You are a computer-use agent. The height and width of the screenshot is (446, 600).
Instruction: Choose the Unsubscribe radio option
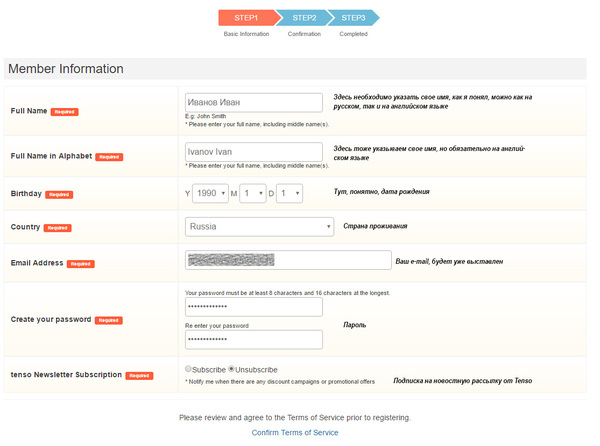point(232,369)
